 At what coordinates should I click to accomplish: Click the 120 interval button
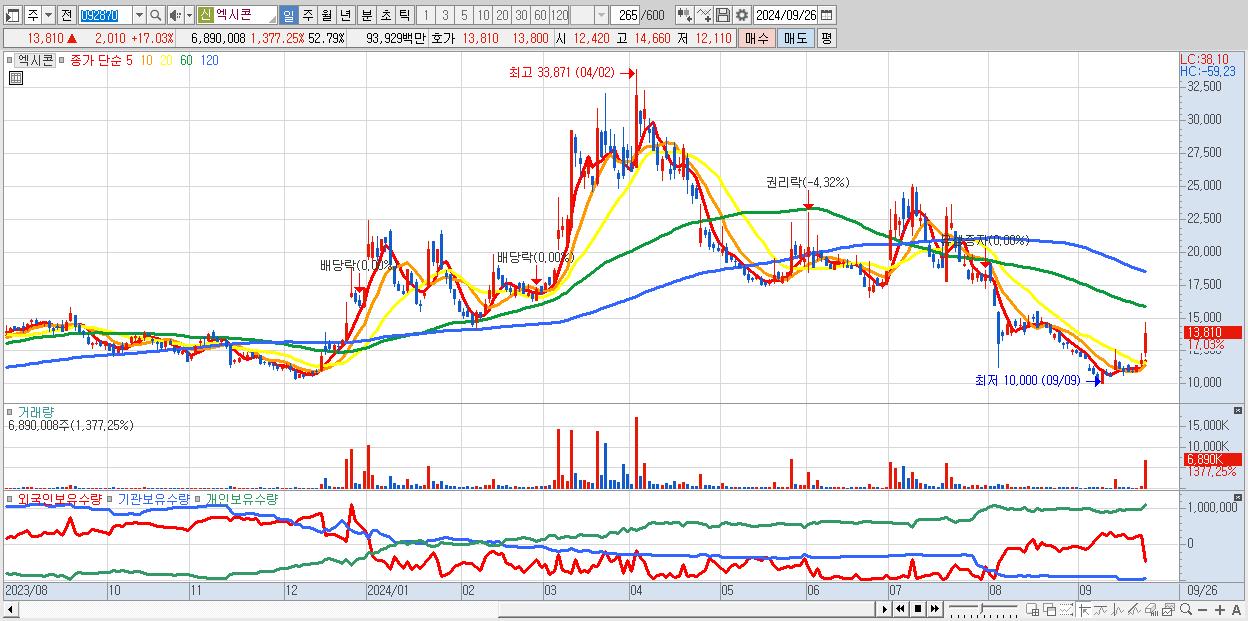coord(559,15)
